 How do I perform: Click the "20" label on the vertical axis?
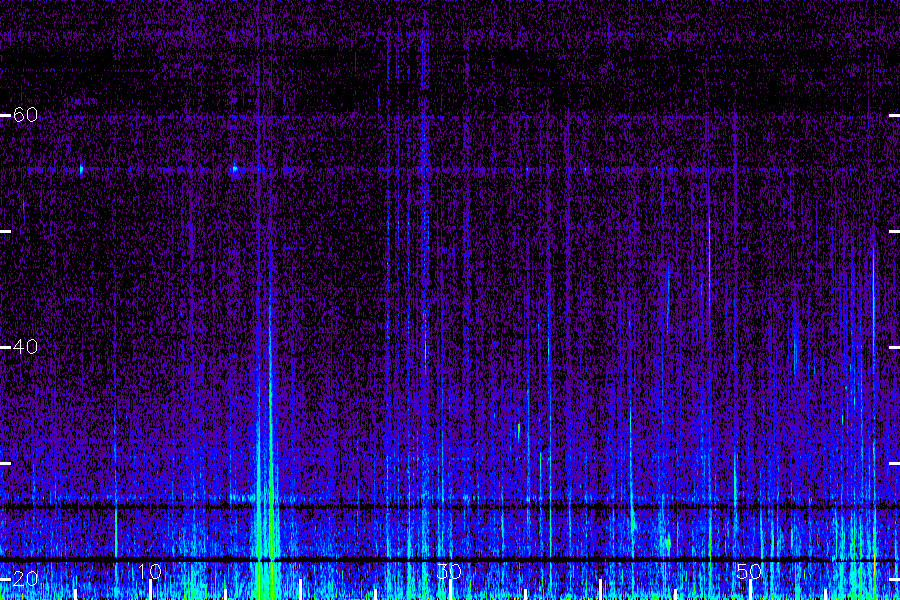[x=25, y=579]
